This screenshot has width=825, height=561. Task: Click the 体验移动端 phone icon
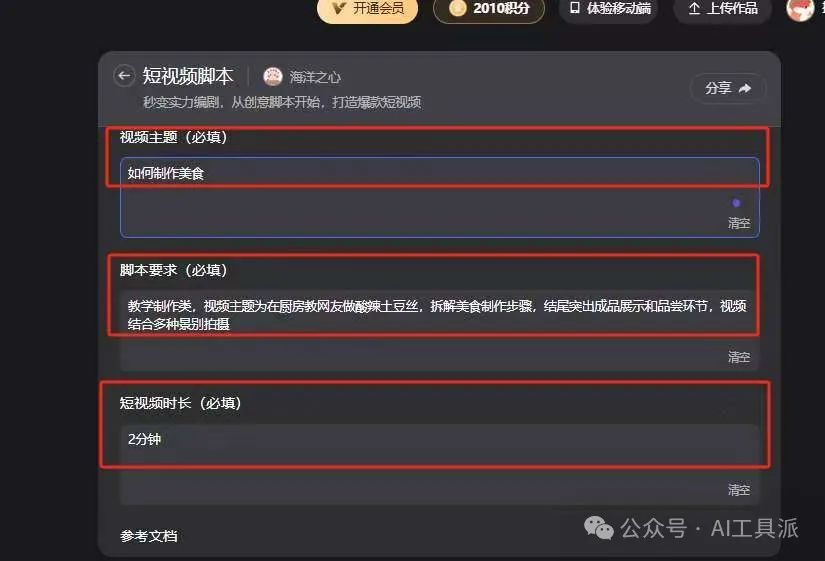pos(575,8)
